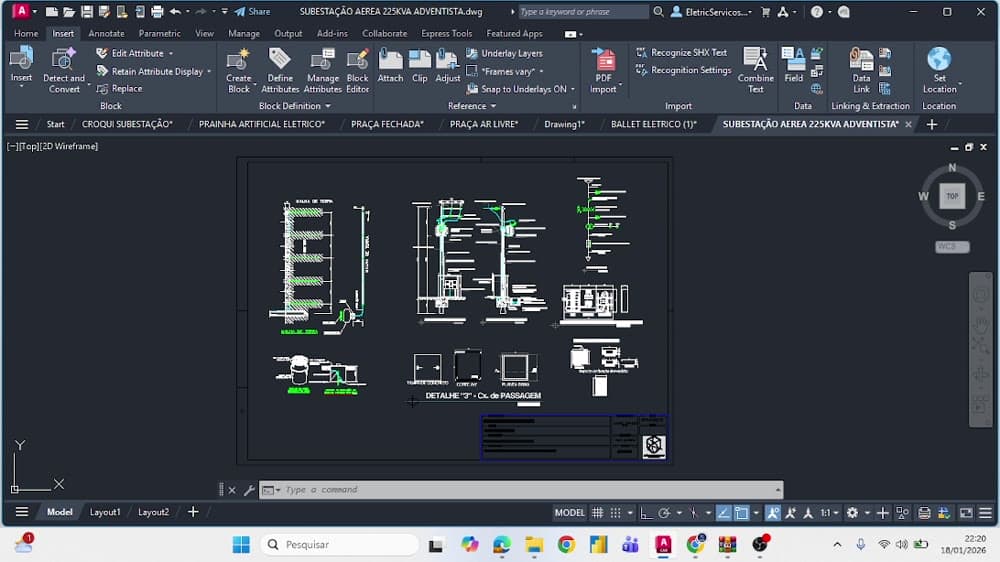Select the Adjust reference tool
Image resolution: width=1000 pixels, height=562 pixels.
pyautogui.click(x=448, y=65)
